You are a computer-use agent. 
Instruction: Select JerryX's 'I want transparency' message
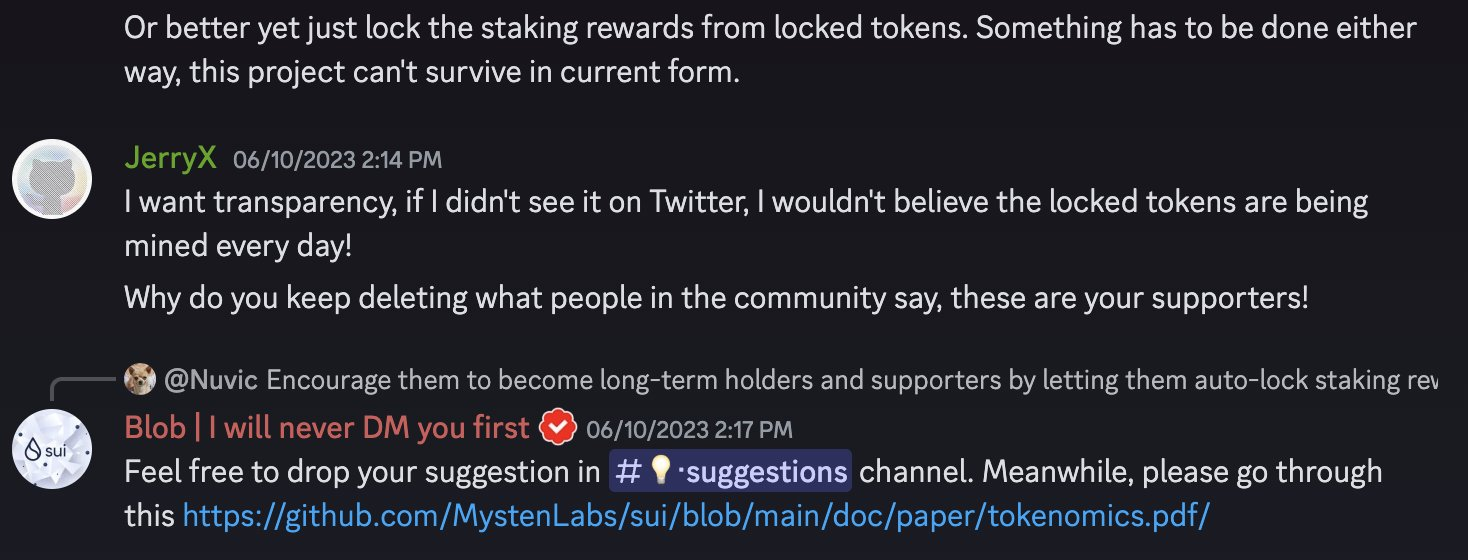click(x=746, y=223)
